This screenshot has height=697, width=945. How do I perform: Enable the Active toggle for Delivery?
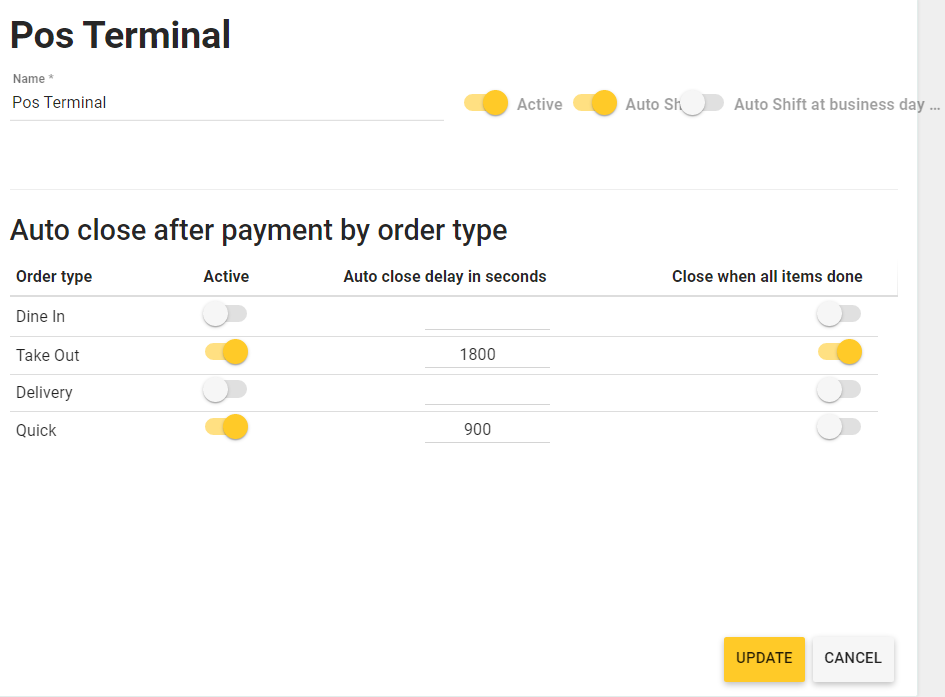click(x=225, y=390)
